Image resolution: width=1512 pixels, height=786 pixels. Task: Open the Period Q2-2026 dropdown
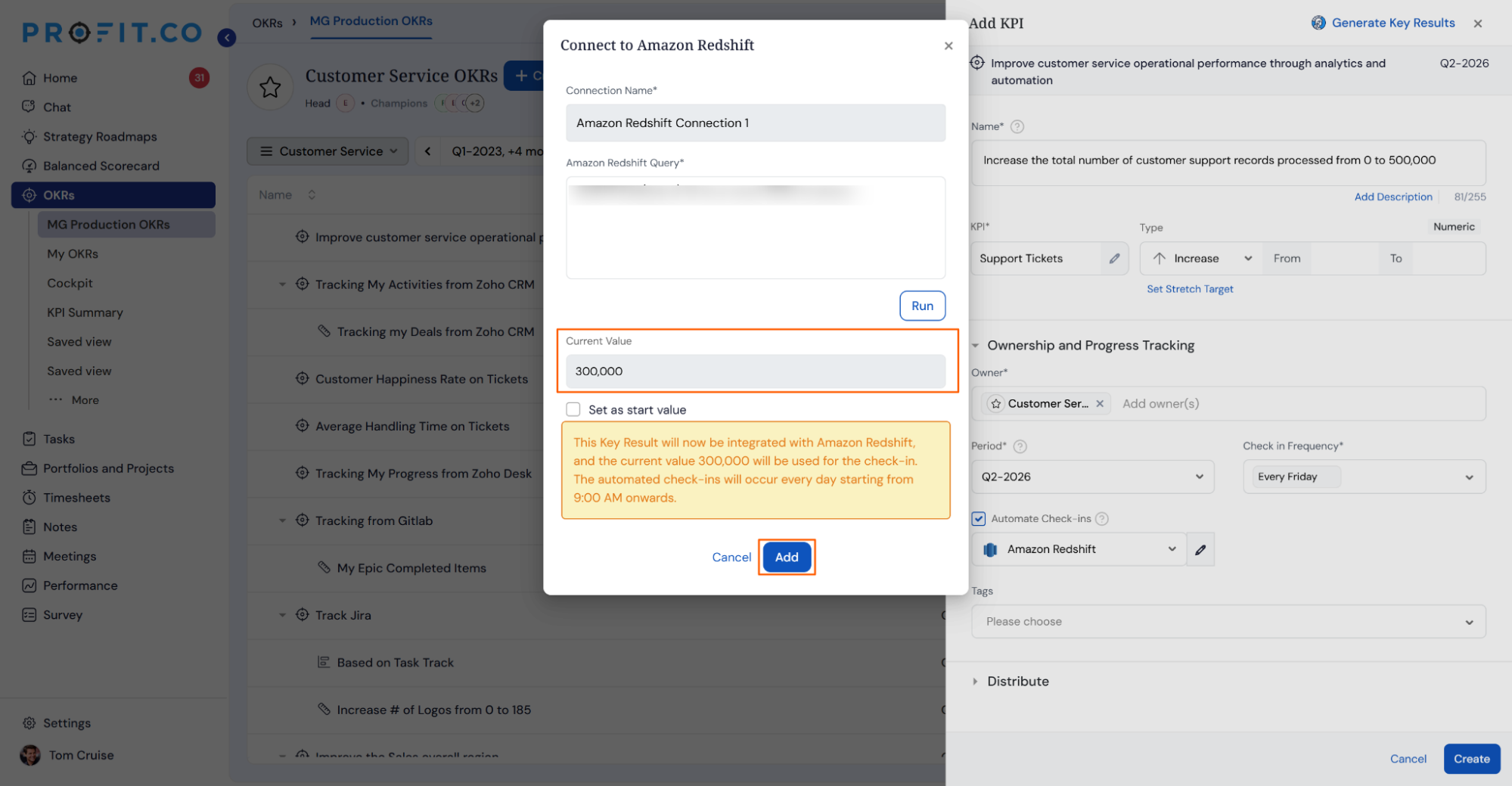click(x=1092, y=477)
